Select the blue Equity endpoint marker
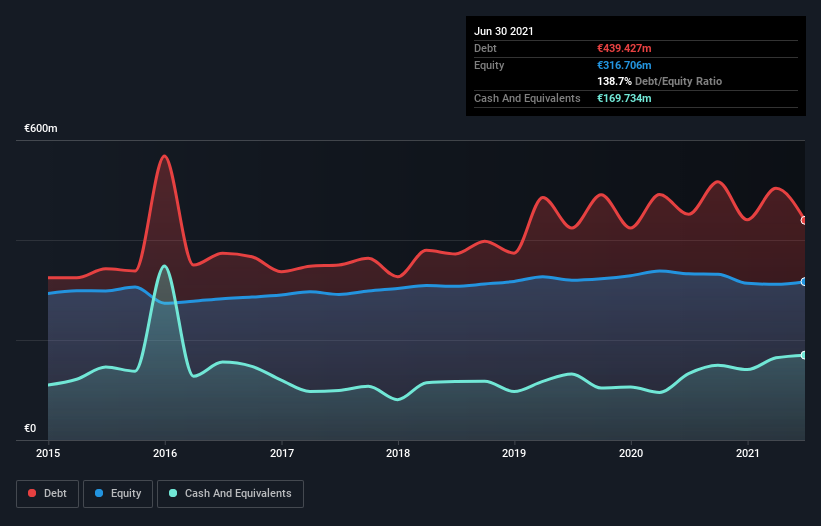The image size is (821, 526). (x=804, y=282)
